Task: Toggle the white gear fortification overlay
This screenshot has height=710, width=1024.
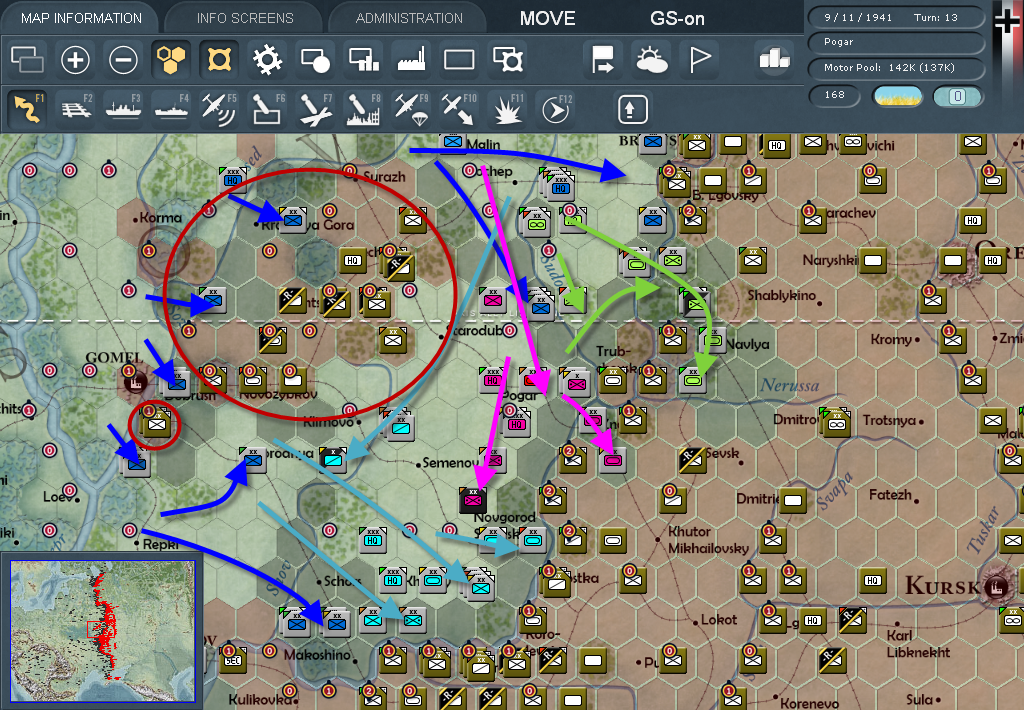Action: tap(267, 60)
